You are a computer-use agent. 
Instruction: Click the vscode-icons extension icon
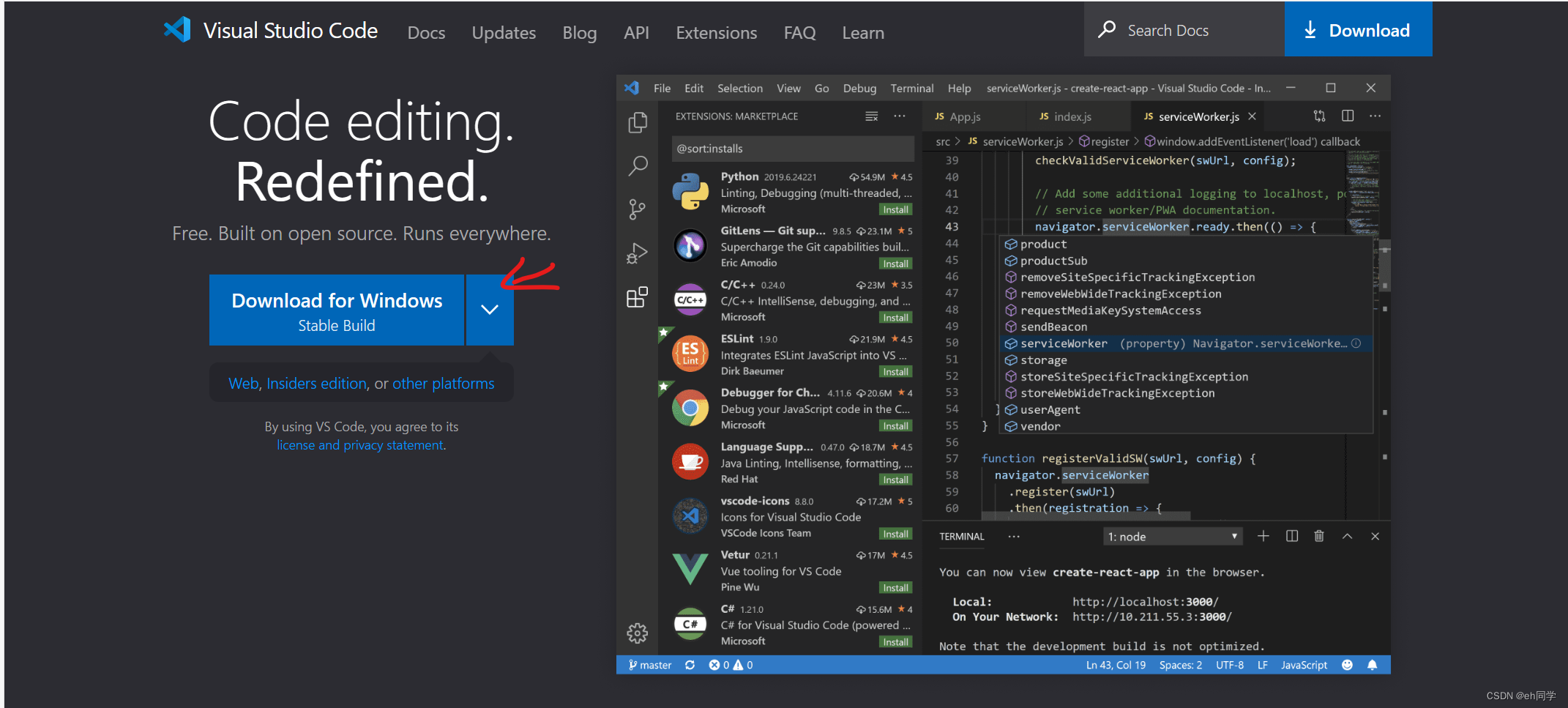690,516
